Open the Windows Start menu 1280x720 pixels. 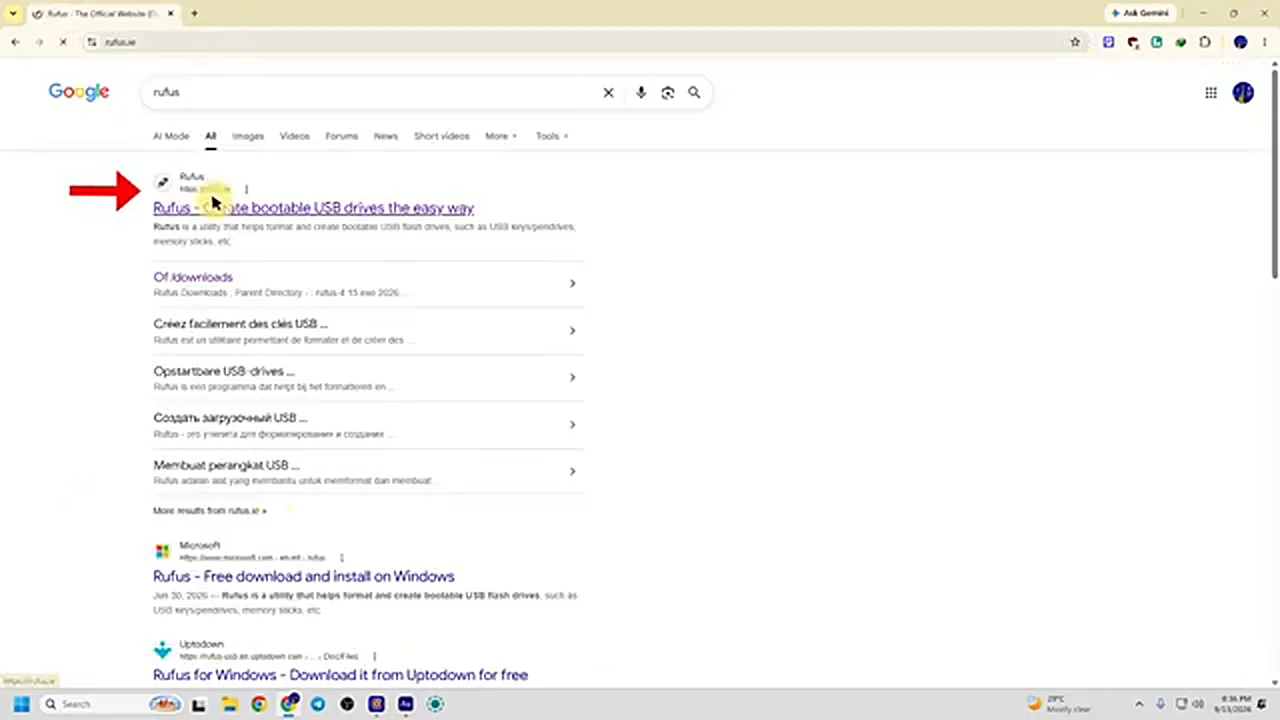21,704
